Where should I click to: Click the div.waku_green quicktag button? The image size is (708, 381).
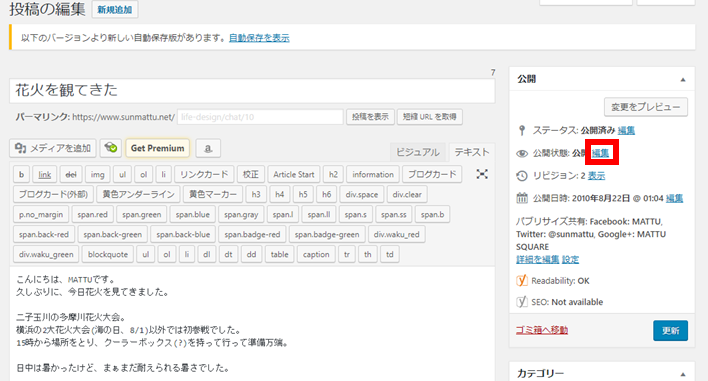(46, 254)
